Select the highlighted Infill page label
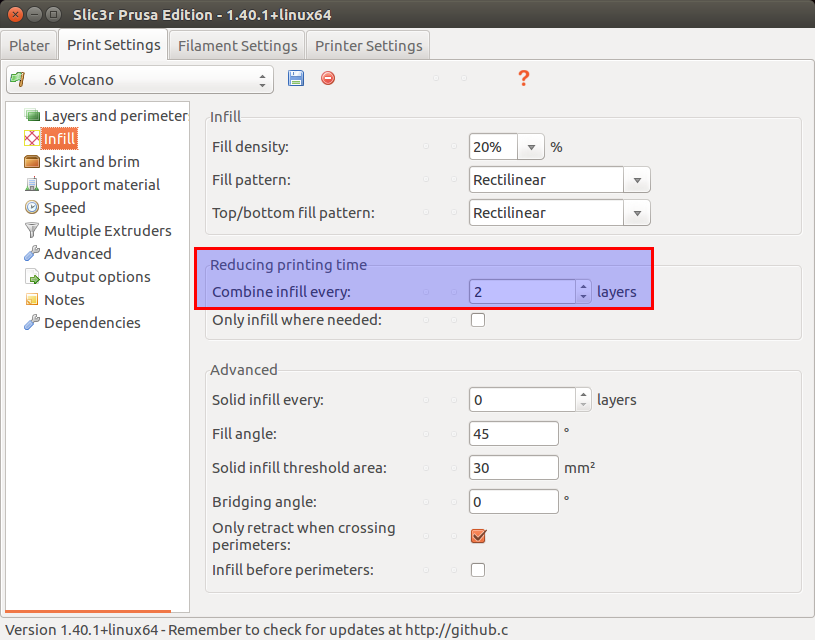Image resolution: width=815 pixels, height=640 pixels. (59, 139)
